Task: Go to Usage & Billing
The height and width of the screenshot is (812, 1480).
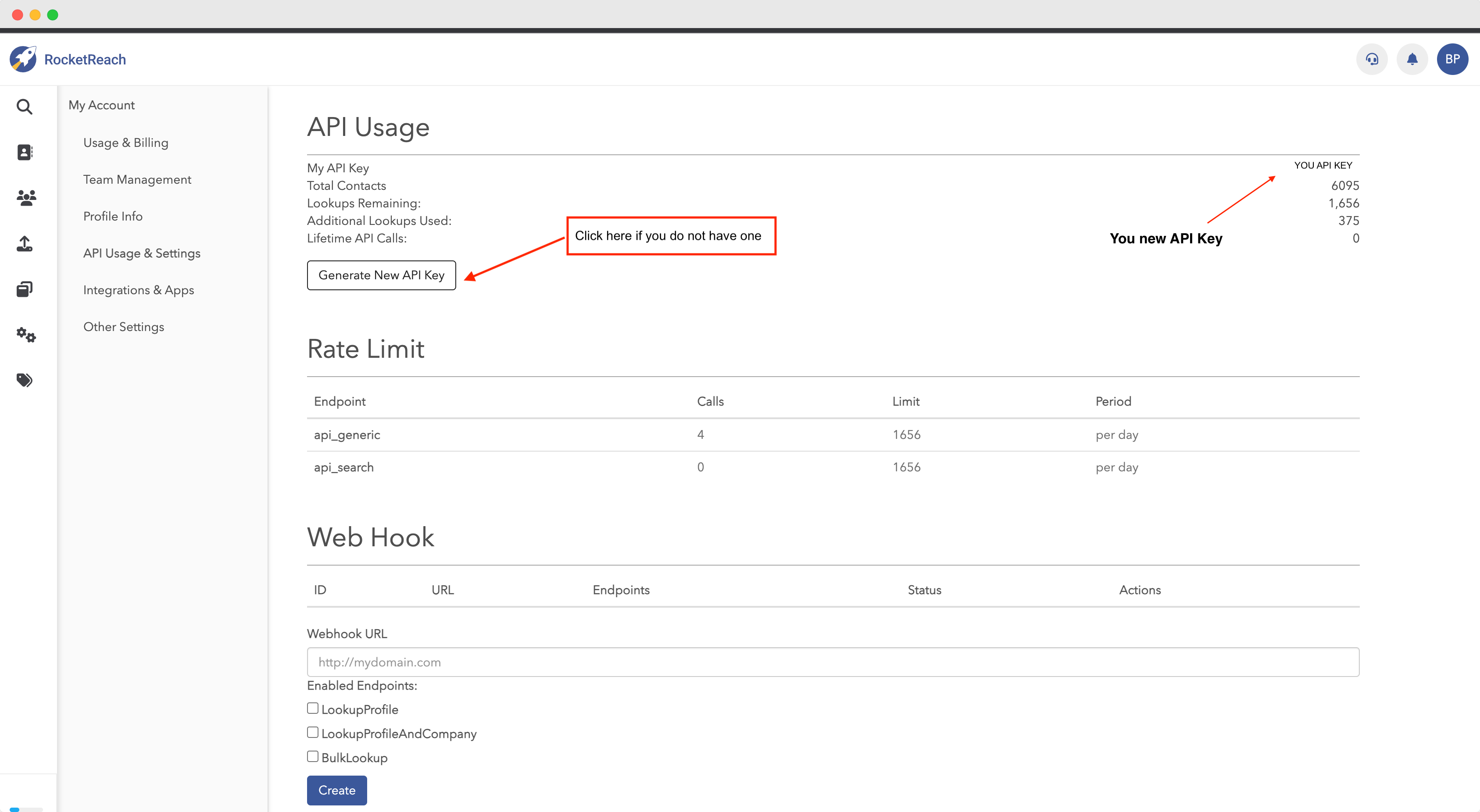Action: pyautogui.click(x=126, y=142)
